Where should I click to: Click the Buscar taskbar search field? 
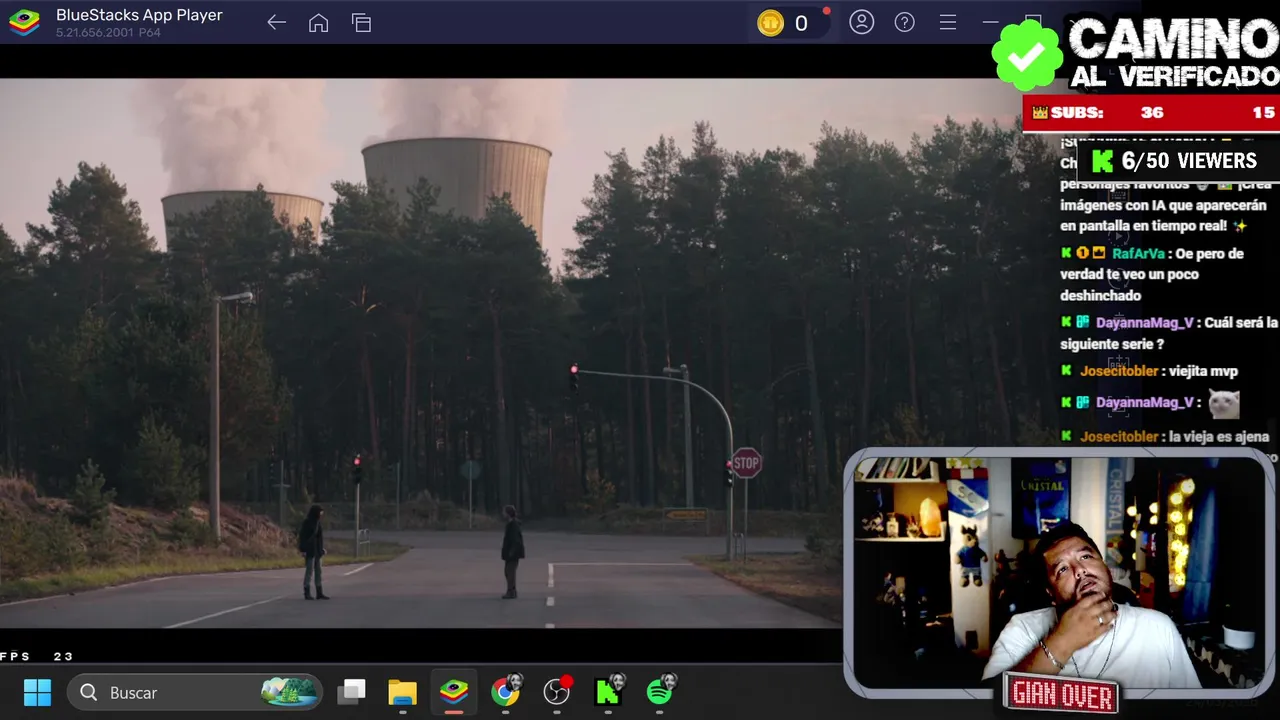(x=195, y=692)
